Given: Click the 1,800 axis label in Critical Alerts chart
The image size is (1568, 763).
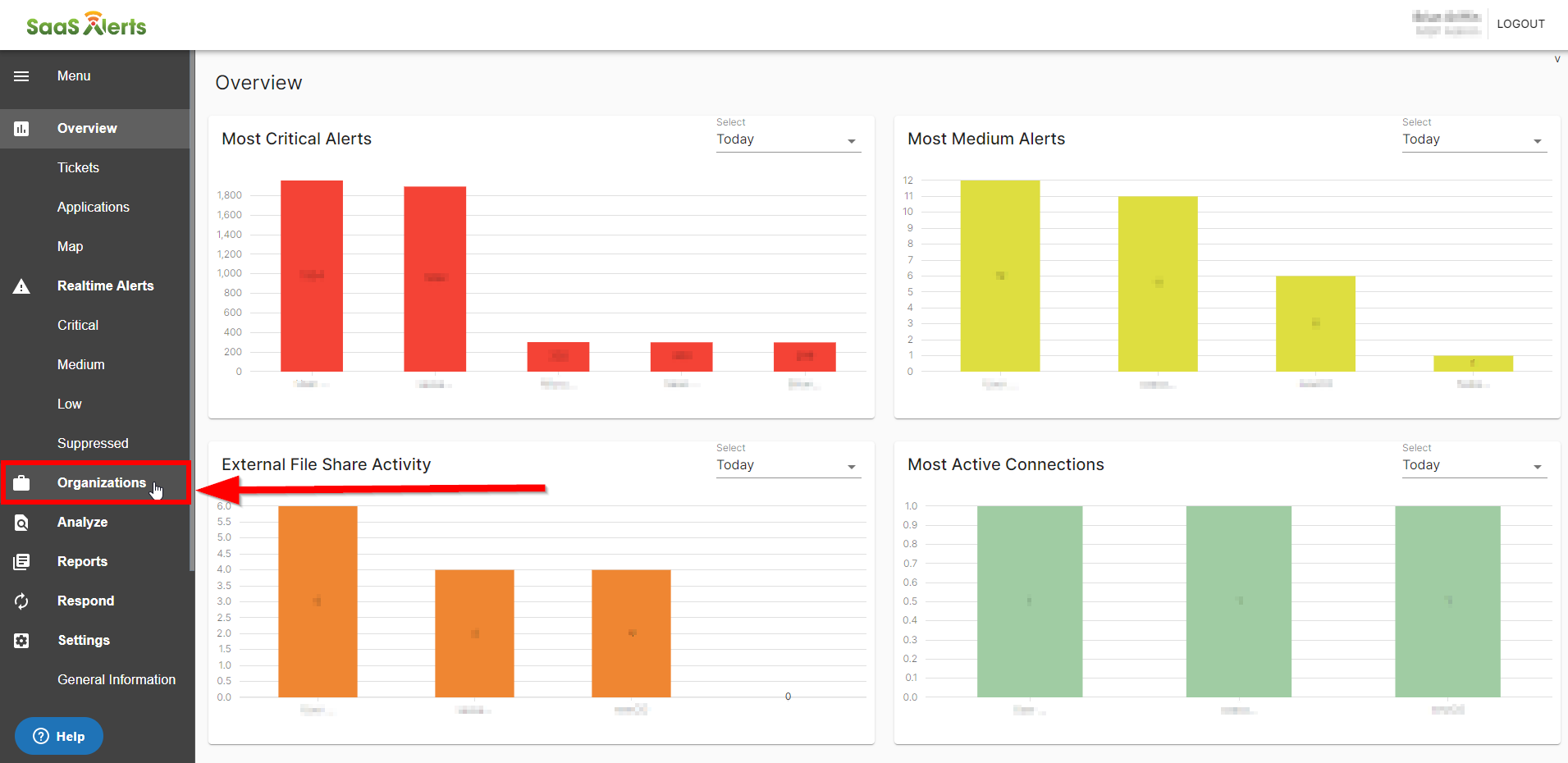Looking at the screenshot, I should tap(230, 195).
